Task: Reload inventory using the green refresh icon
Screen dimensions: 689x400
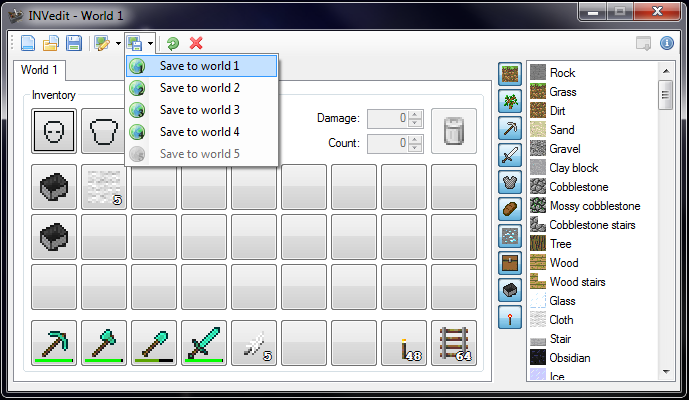Action: 173,43
